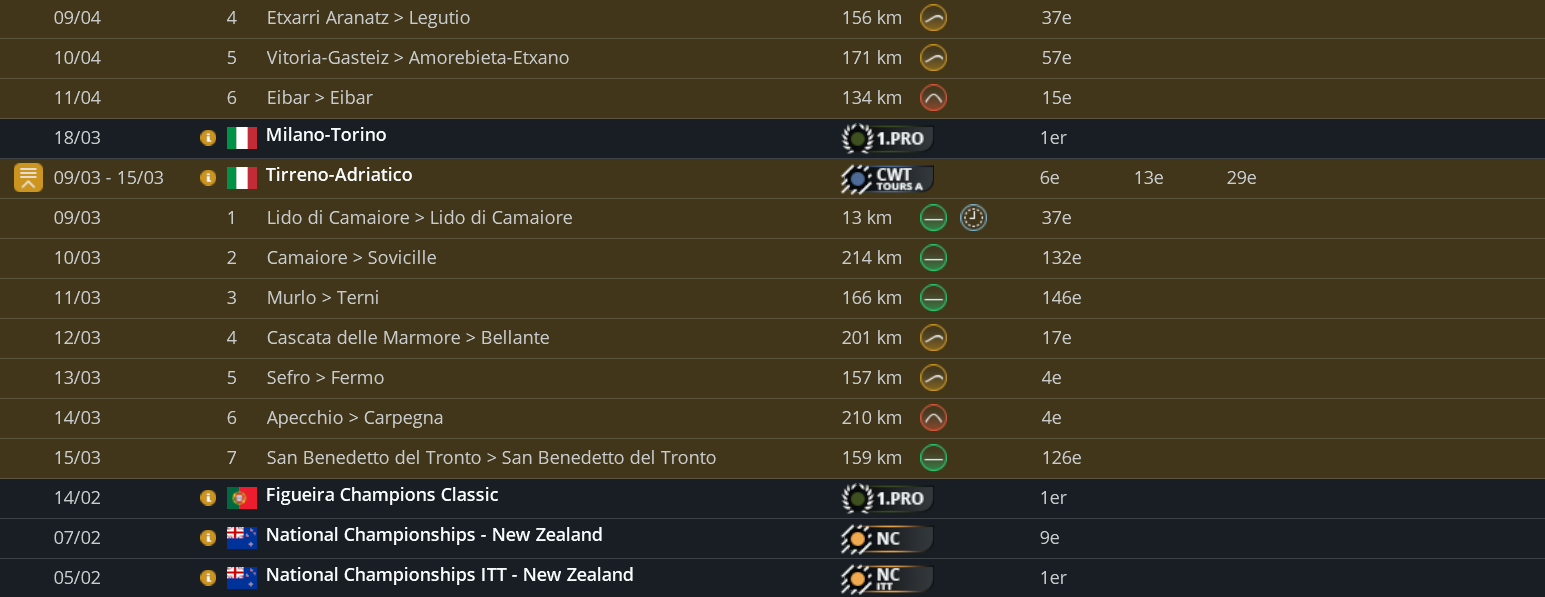Screen dimensions: 1545x597
Task: Show info for Figueira Champions Classic
Action: pos(208,498)
